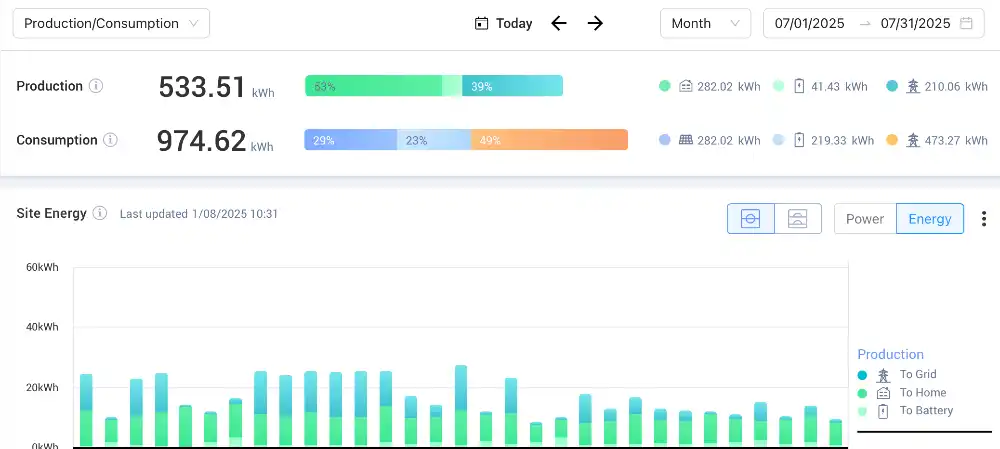Open calendar picker icon in date range
1000x449 pixels.
[966, 23]
